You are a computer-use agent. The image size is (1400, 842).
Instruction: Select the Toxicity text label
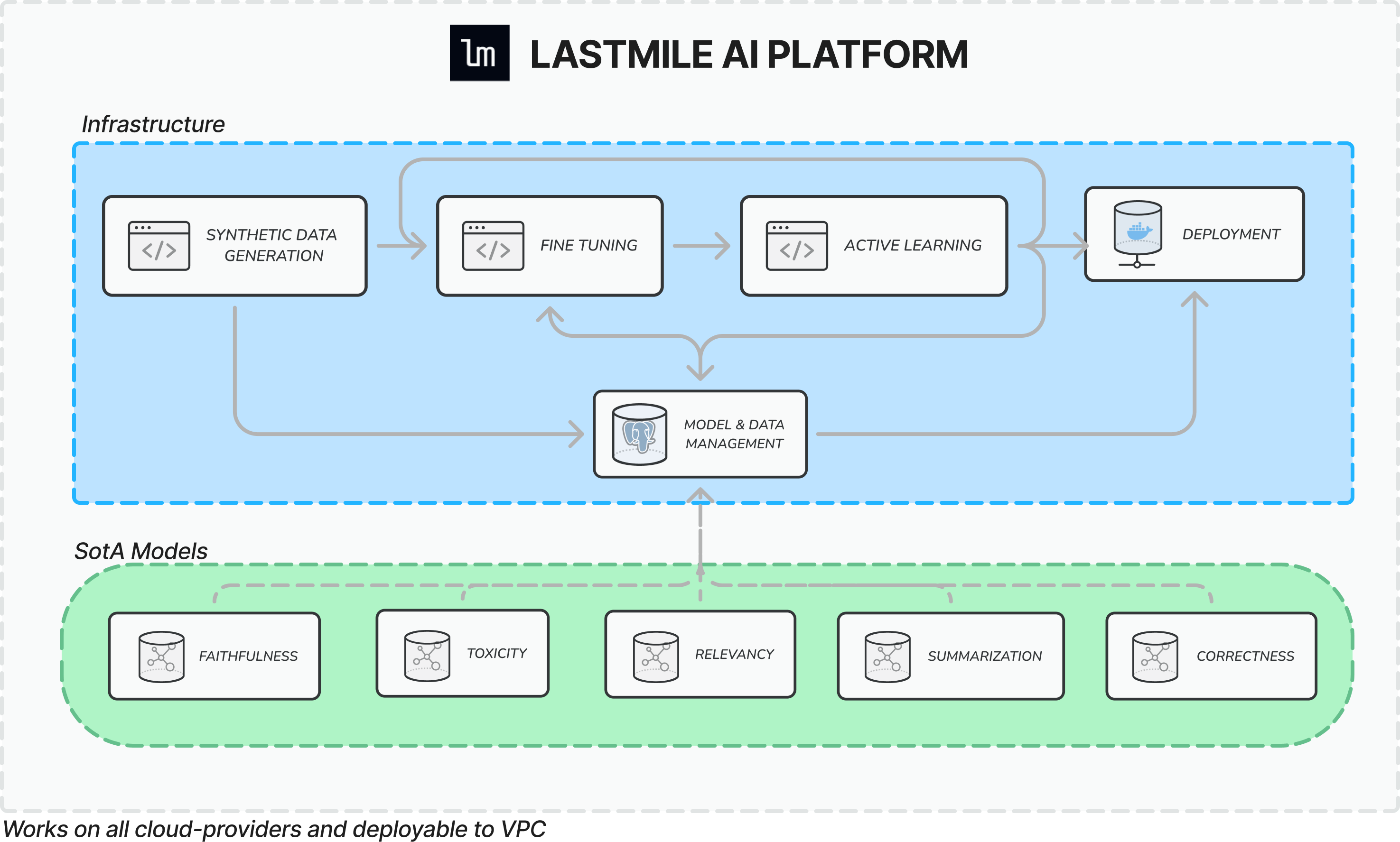click(x=497, y=653)
